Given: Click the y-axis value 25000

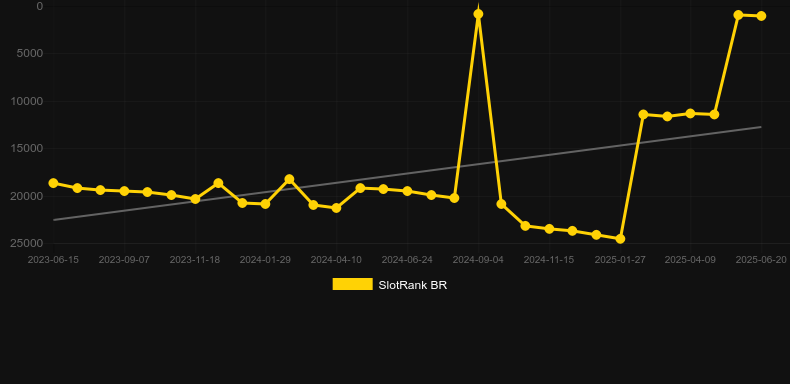Looking at the screenshot, I should tap(27, 243).
